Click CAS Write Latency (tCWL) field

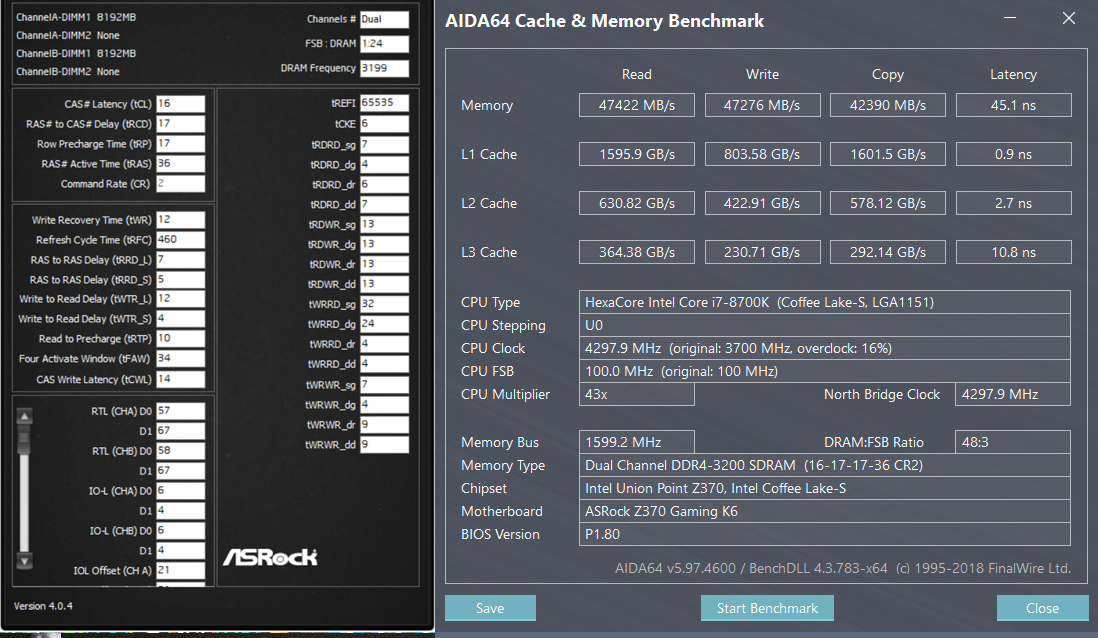[x=181, y=379]
